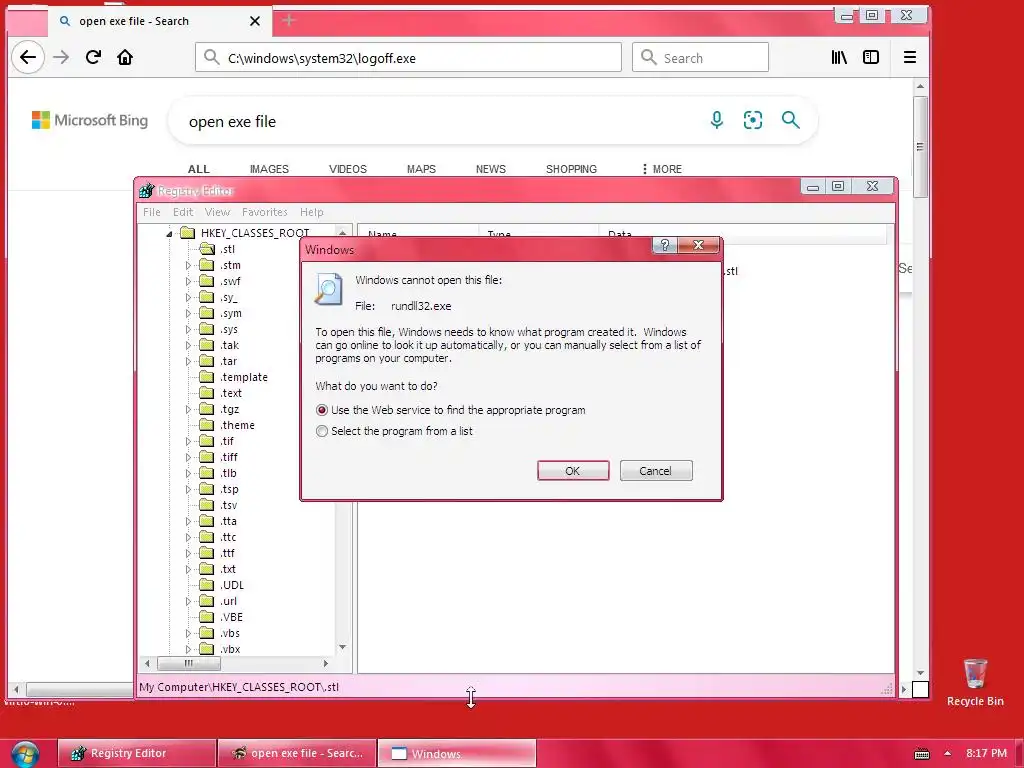1024x768 pixels.
Task: Expand the .sys registry key
Action: (x=188, y=329)
